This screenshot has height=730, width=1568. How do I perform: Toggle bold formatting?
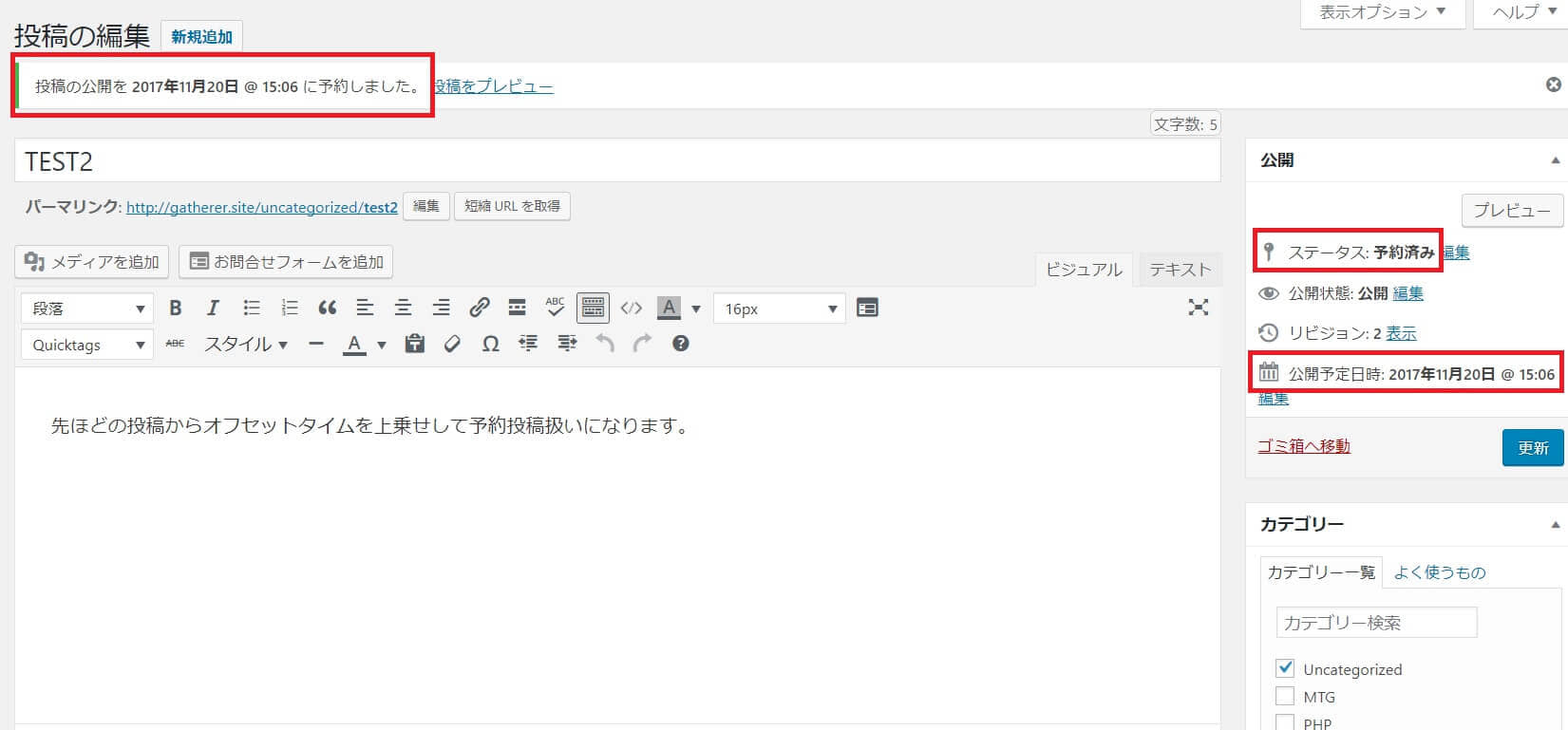175,308
